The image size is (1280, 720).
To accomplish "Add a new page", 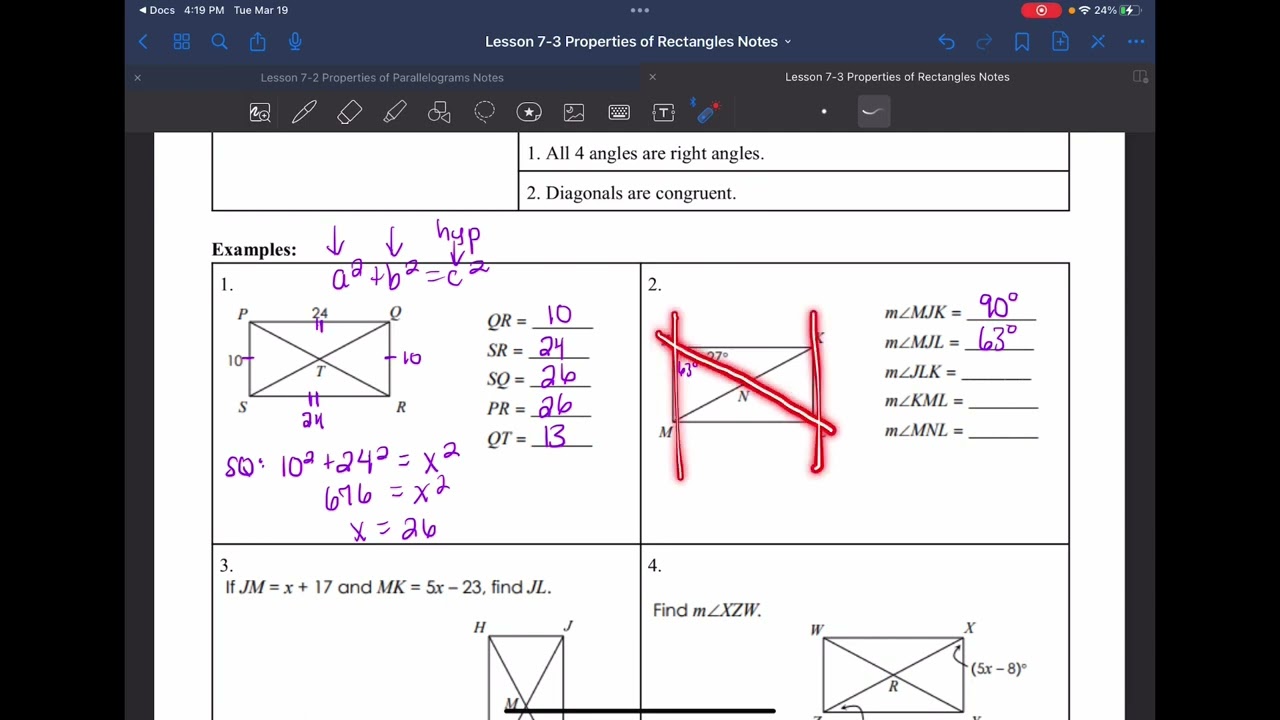I will (x=1060, y=42).
